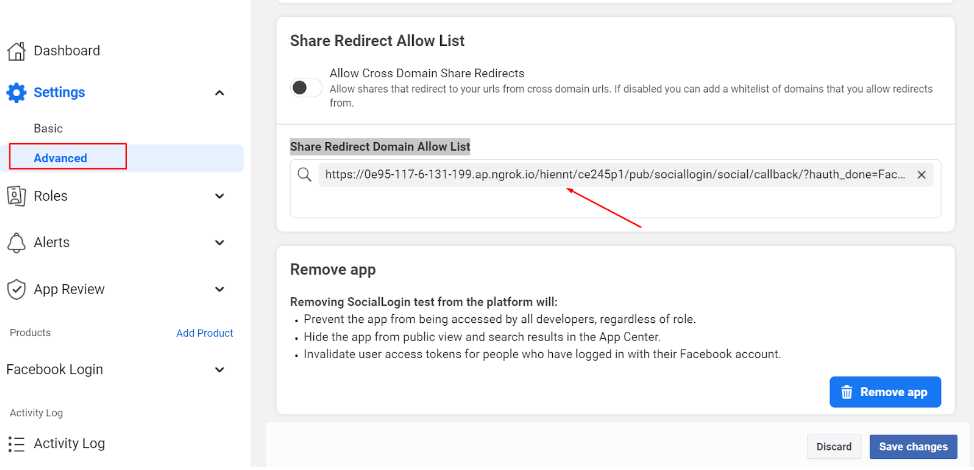974x470 pixels.
Task: Click the Settings gear icon
Action: click(x=16, y=93)
